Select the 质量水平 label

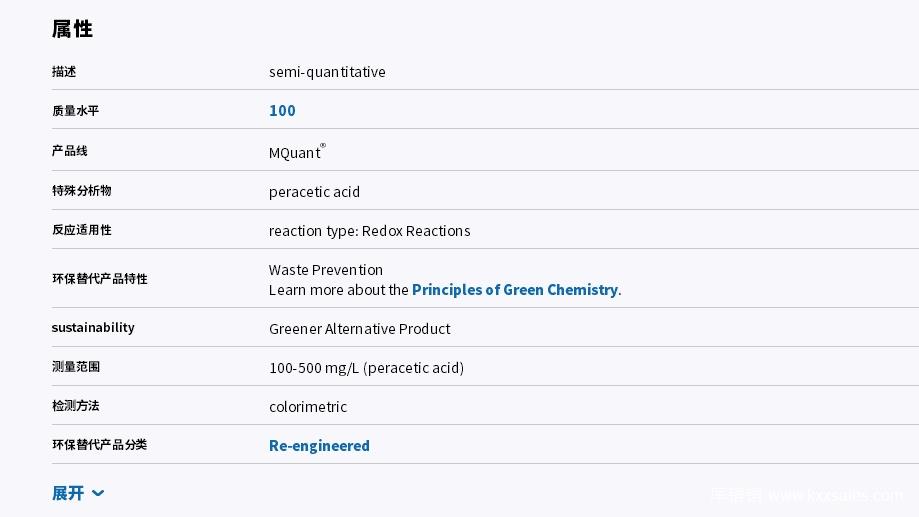[x=75, y=110]
